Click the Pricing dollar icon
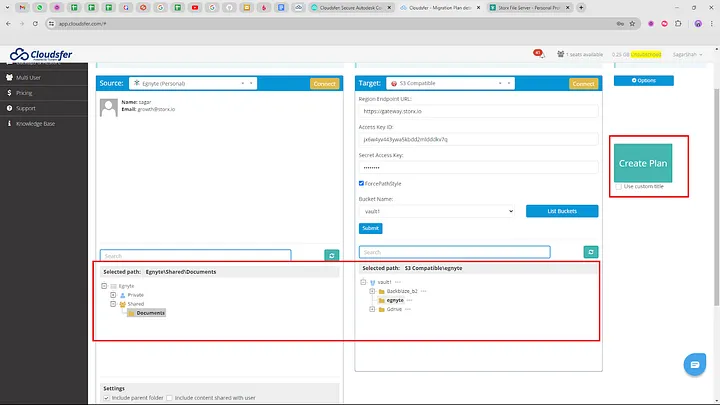 [9, 93]
